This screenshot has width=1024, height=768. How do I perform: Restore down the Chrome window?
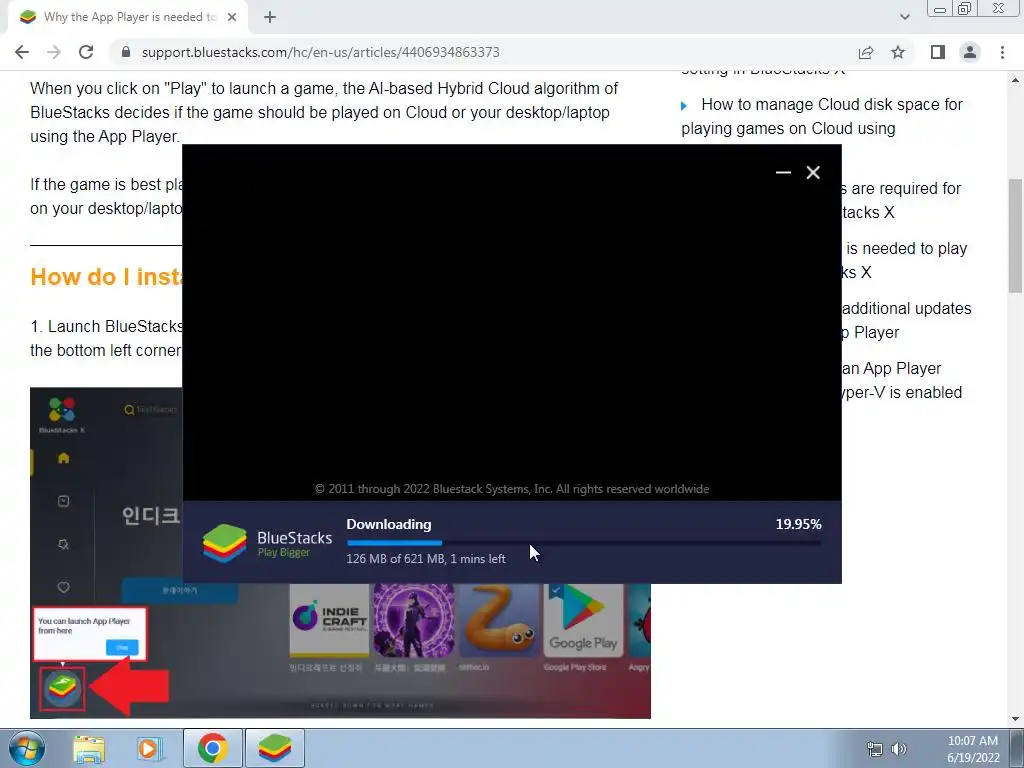click(x=964, y=8)
